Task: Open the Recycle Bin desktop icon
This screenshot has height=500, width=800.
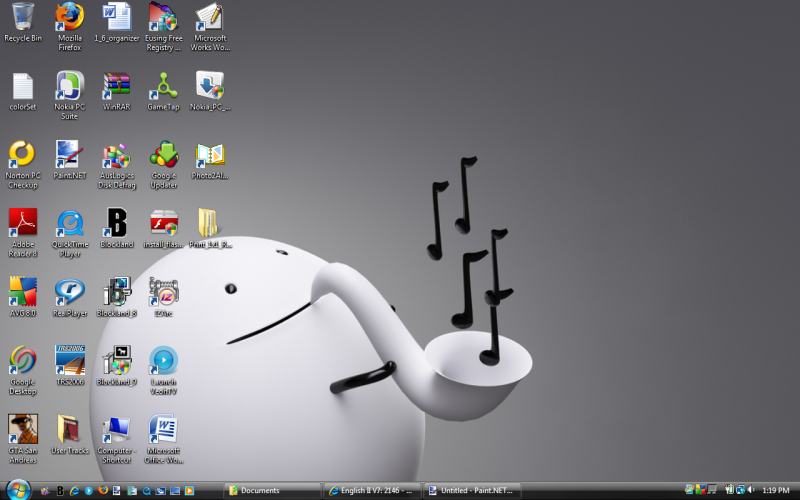Action: 23,23
